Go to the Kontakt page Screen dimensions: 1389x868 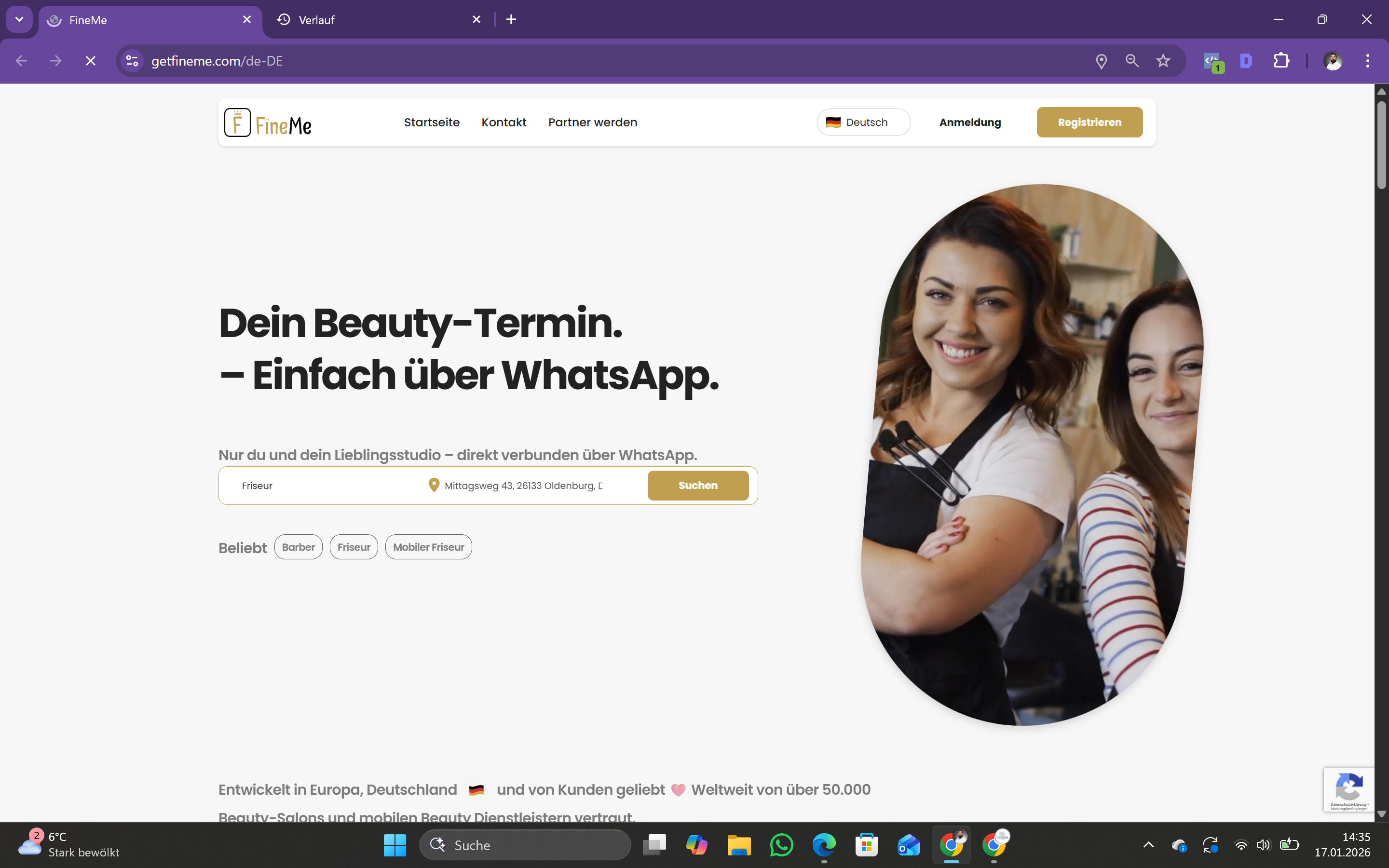point(504,122)
